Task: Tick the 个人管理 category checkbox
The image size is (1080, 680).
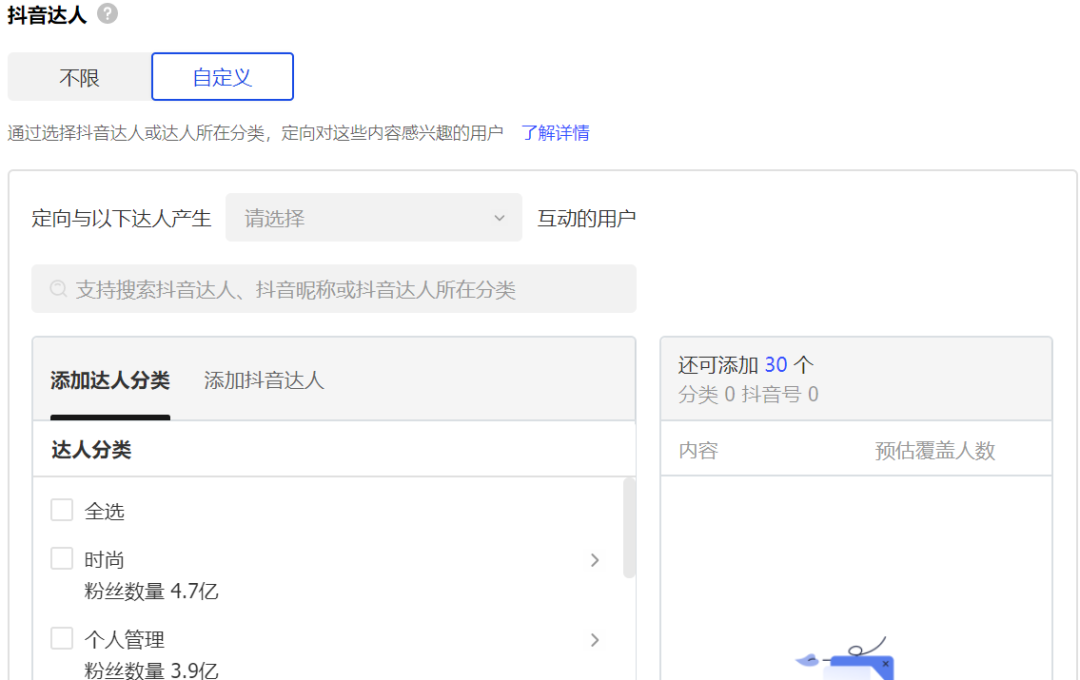Action: pos(62,638)
